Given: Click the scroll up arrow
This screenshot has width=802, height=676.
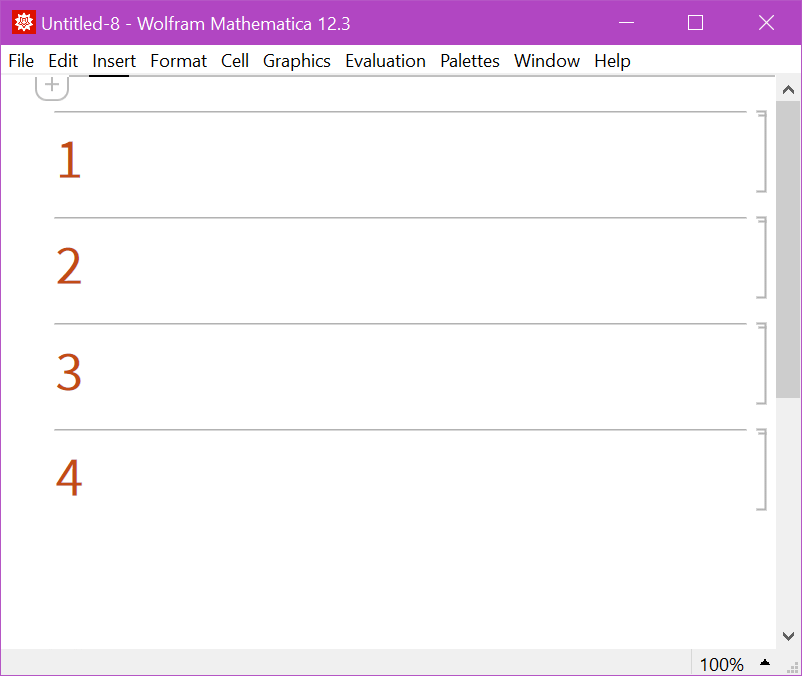Looking at the screenshot, I should (x=788, y=90).
